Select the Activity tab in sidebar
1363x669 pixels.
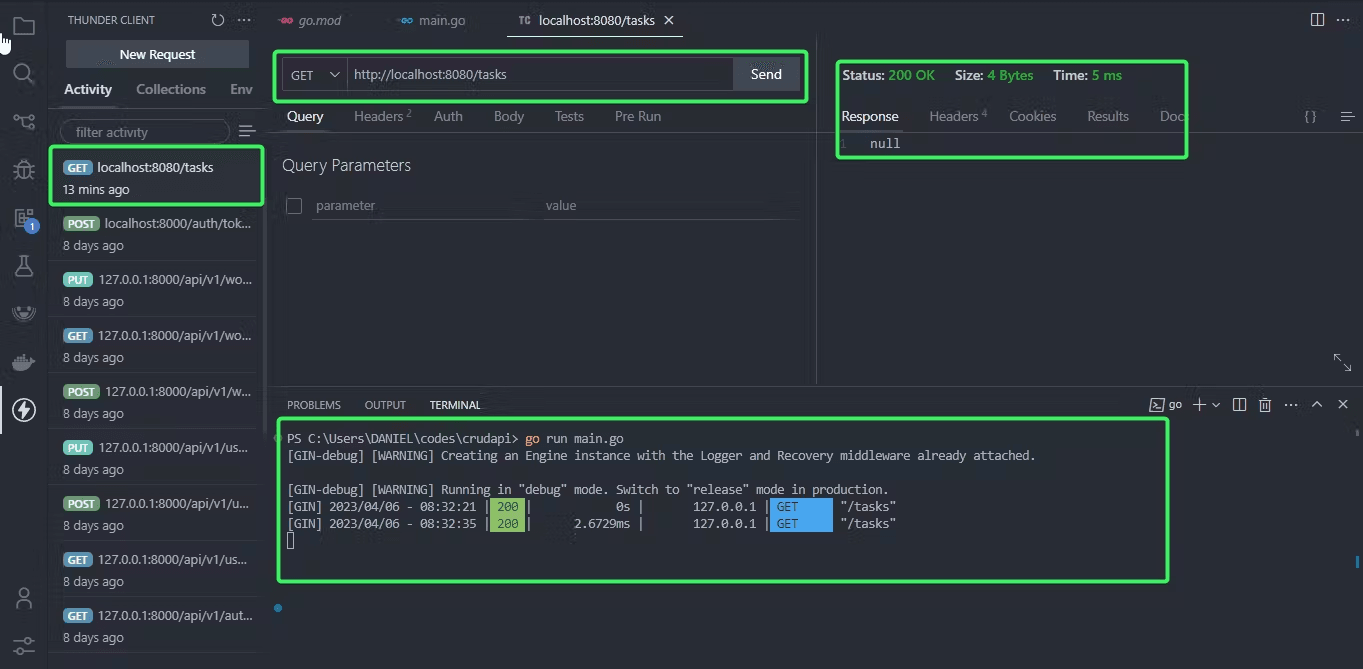point(88,89)
